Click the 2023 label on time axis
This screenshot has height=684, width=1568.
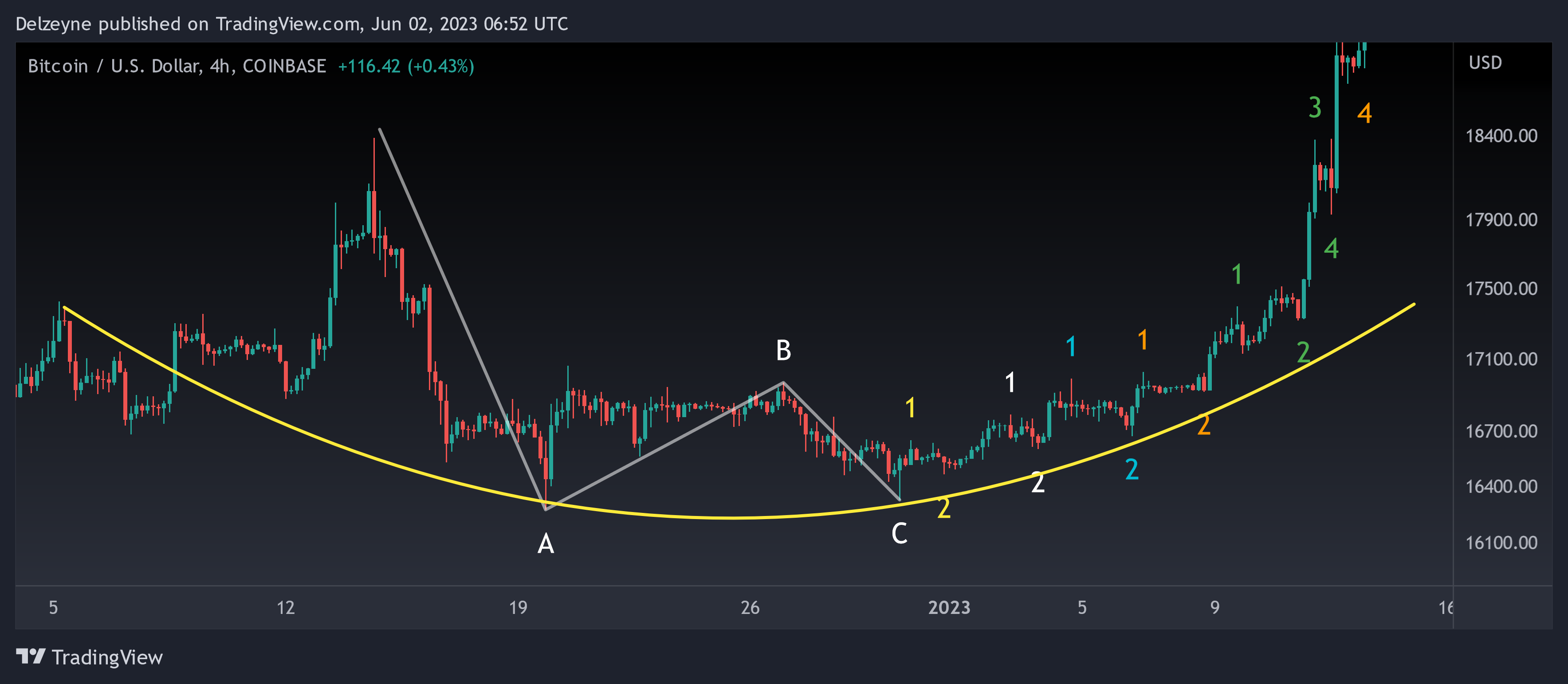click(949, 607)
